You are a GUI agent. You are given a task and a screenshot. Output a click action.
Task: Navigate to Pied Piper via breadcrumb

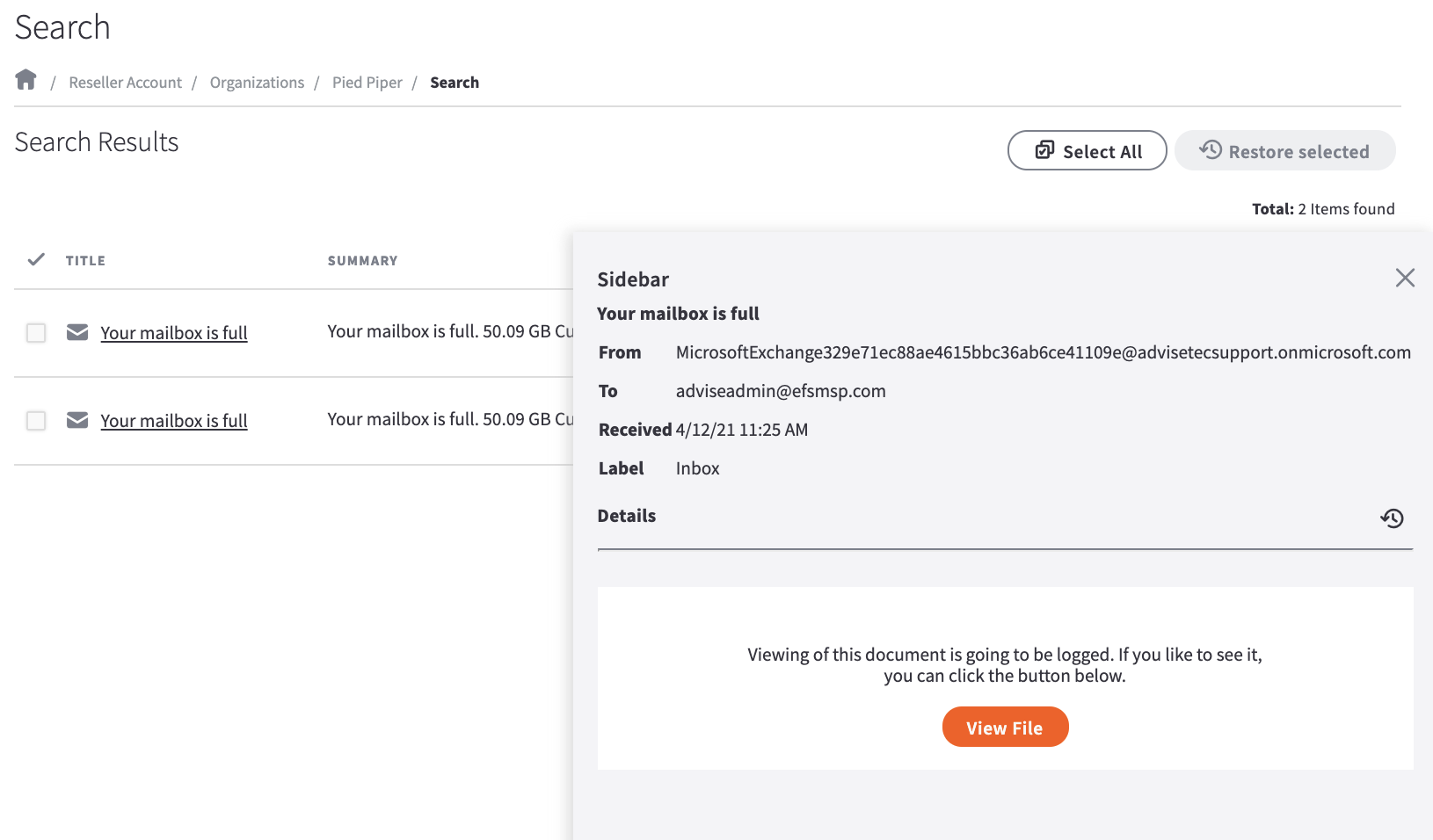click(x=367, y=82)
